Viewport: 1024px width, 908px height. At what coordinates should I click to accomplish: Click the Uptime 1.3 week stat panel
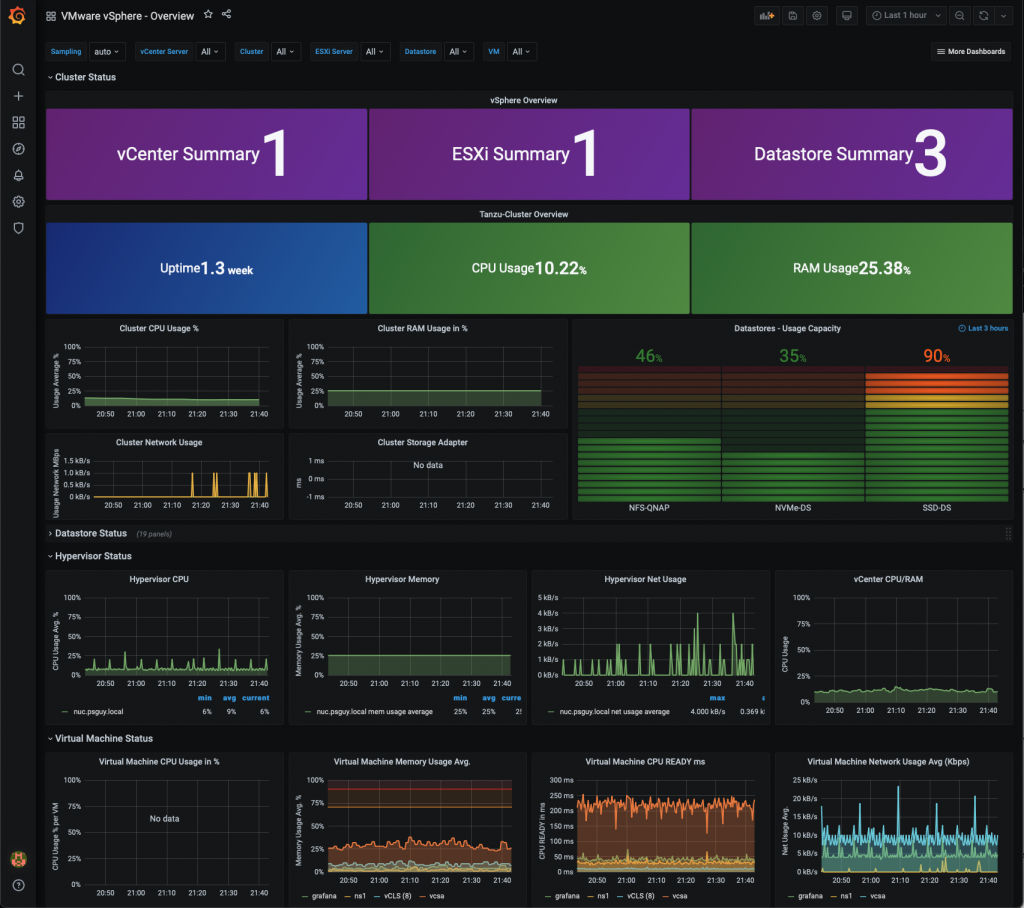[x=206, y=268]
